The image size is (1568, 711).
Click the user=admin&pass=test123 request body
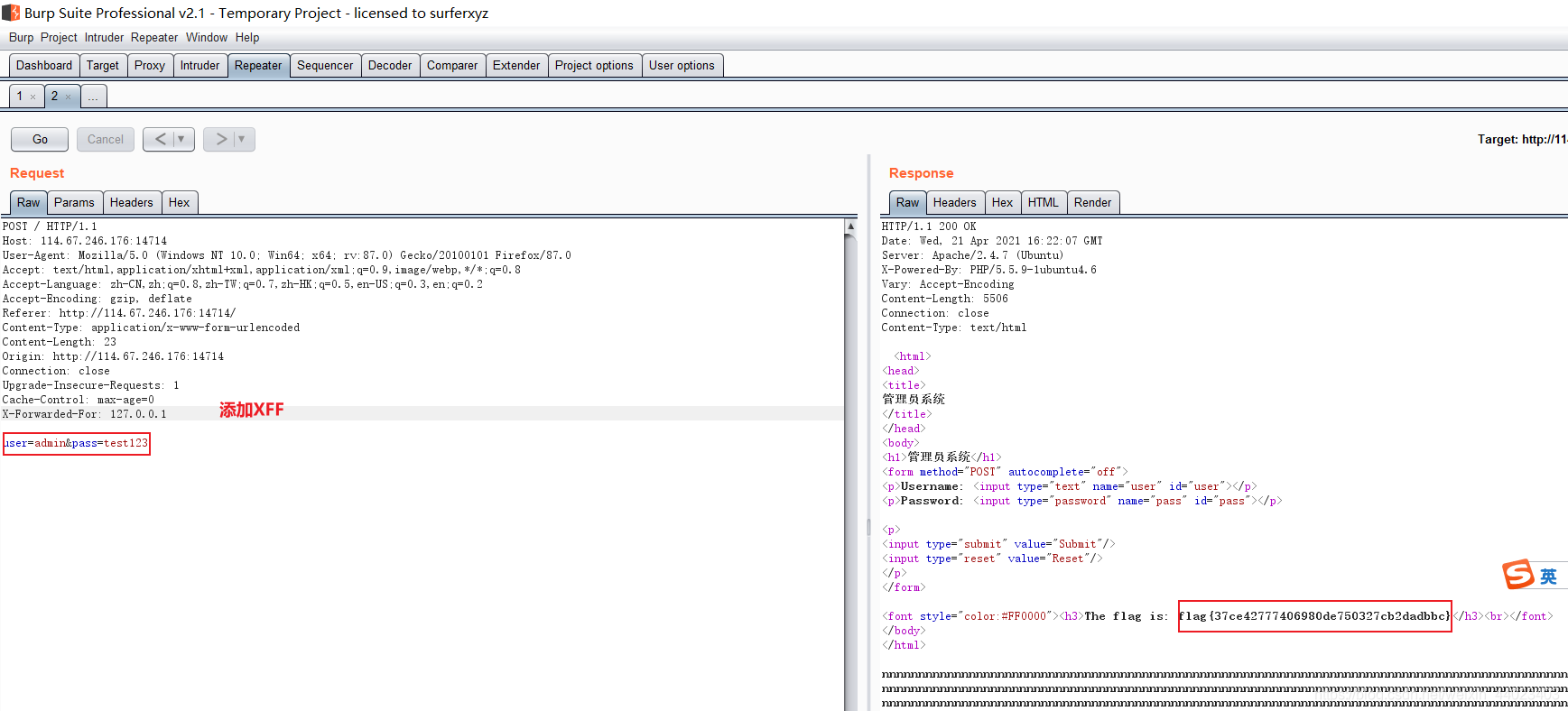[76, 443]
